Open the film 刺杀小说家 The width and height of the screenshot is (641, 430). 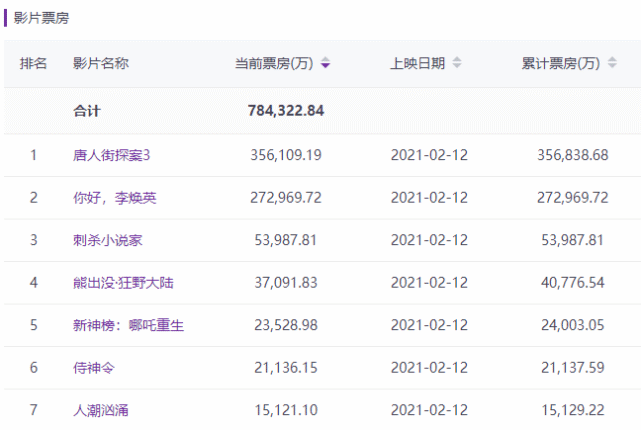click(x=108, y=240)
